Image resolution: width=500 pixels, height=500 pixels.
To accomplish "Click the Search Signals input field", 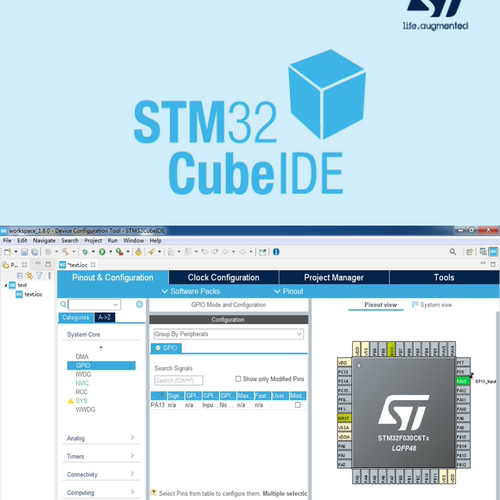I will click(179, 380).
